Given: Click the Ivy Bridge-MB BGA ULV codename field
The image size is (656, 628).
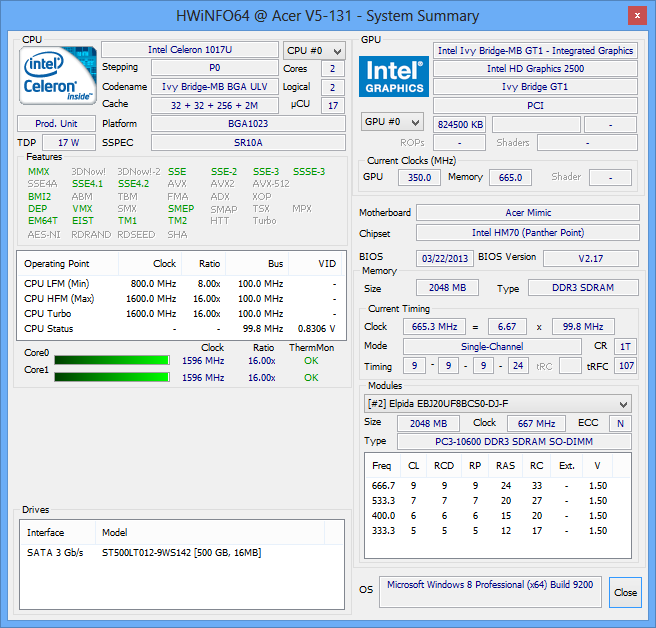Looking at the screenshot, I should pyautogui.click(x=215, y=87).
